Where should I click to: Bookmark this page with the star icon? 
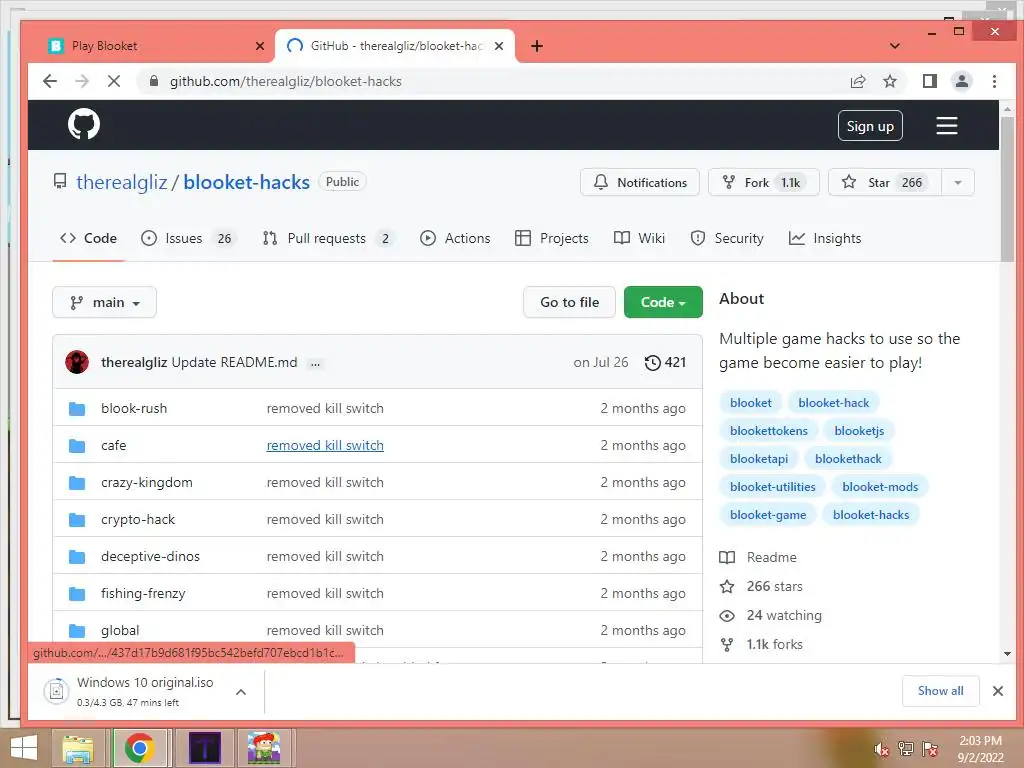(889, 81)
